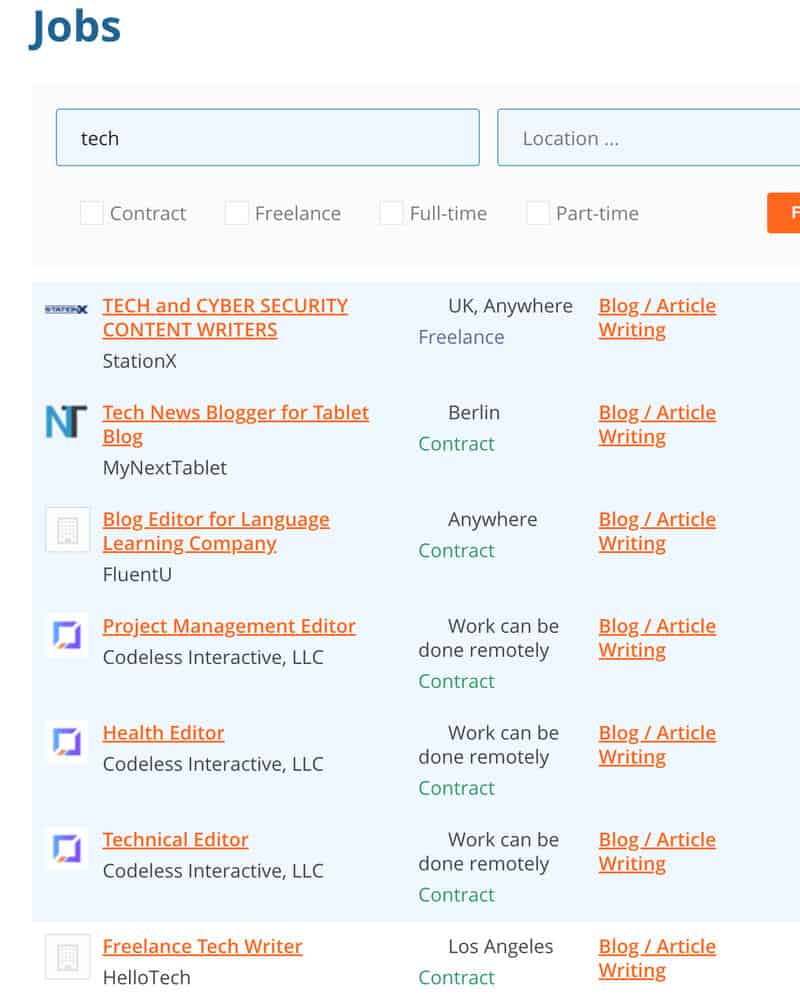This screenshot has height=1000, width=800.
Task: Click into the Location input field
Action: click(650, 138)
